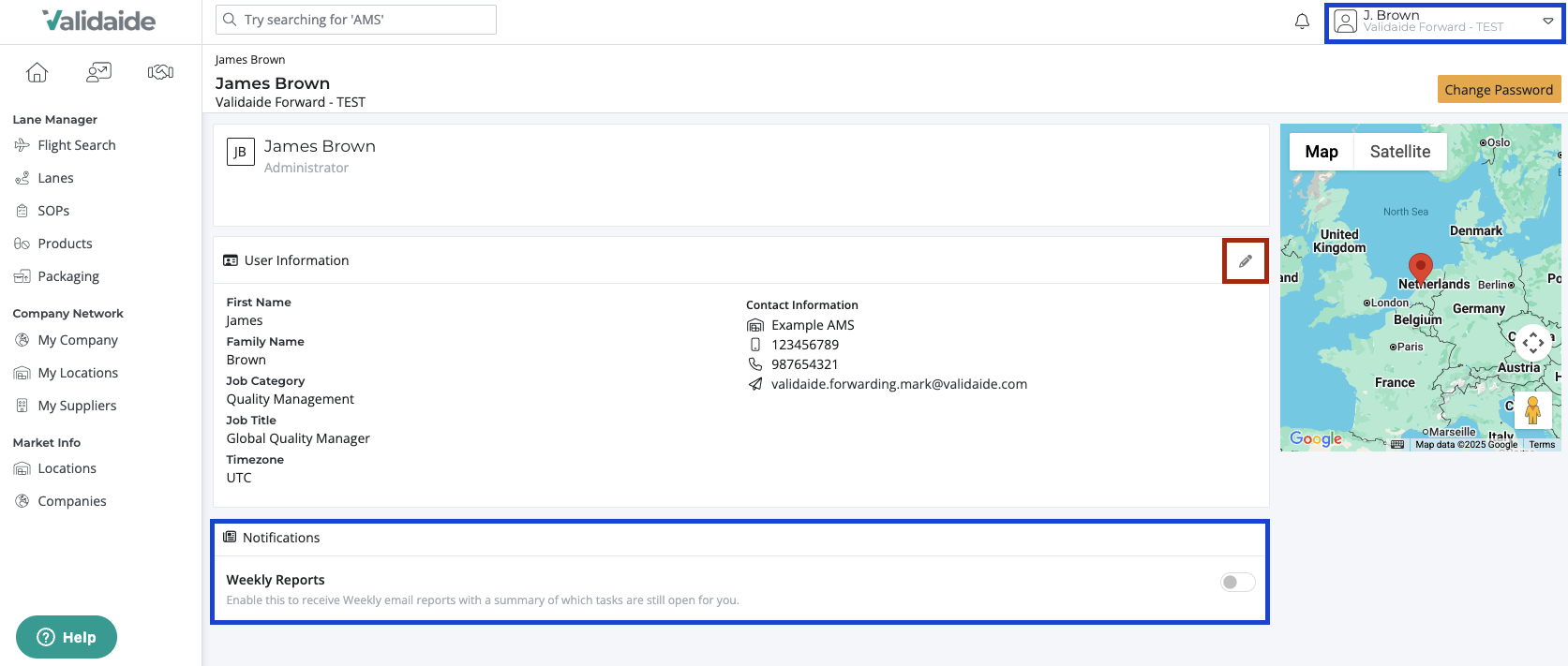Click the mobile number 123456789
1568x666 pixels.
805,345
